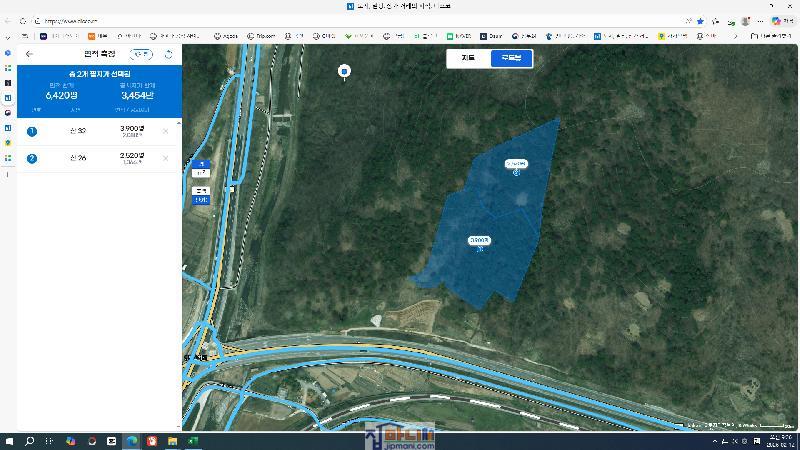Viewport: 800px width, 450px height.
Task: Click the refresh icon in the panel header
Action: (x=168, y=54)
